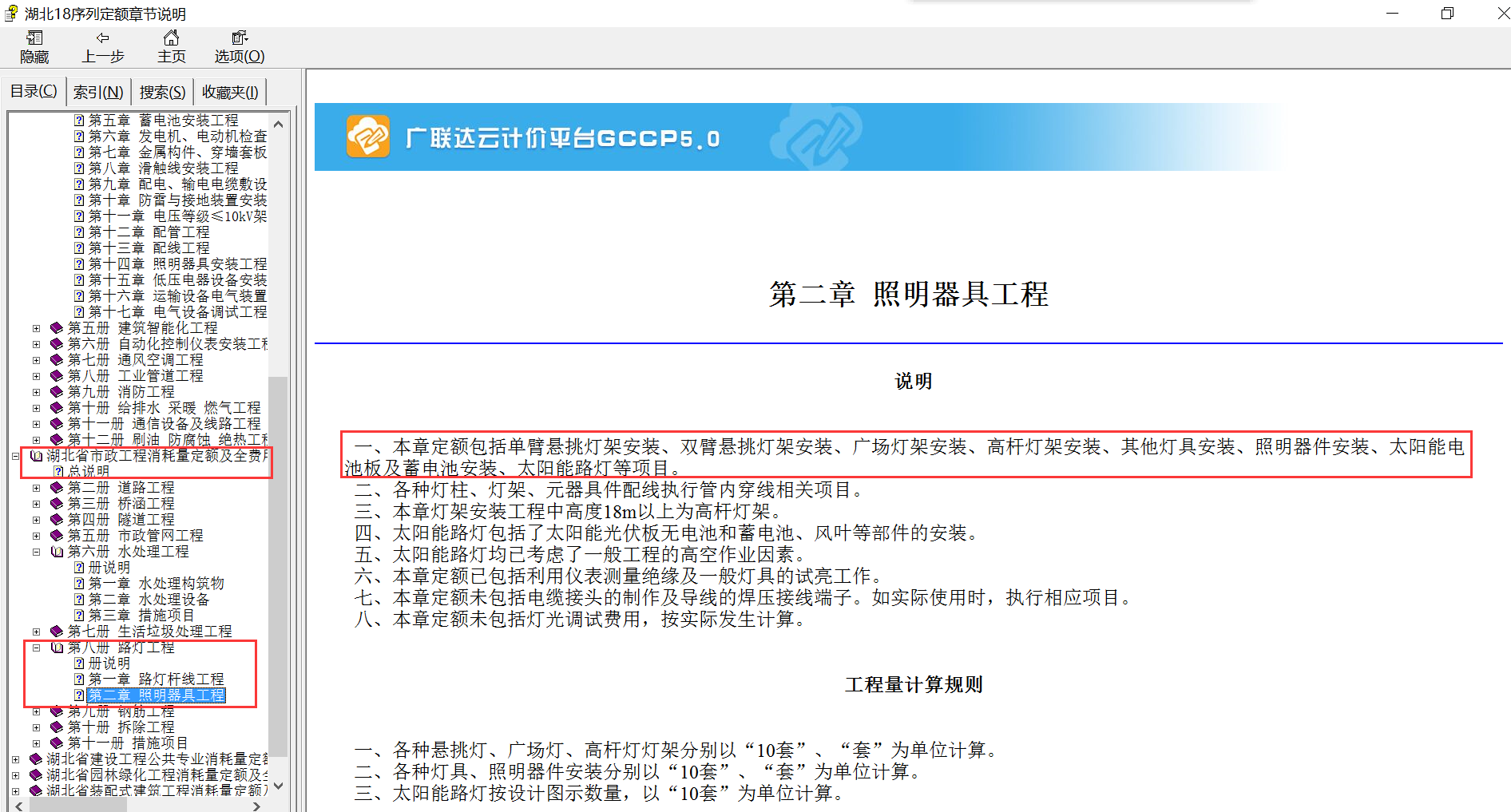1511x812 pixels.
Task: Expand 第五册 市政管网工程
Action: click(x=36, y=536)
